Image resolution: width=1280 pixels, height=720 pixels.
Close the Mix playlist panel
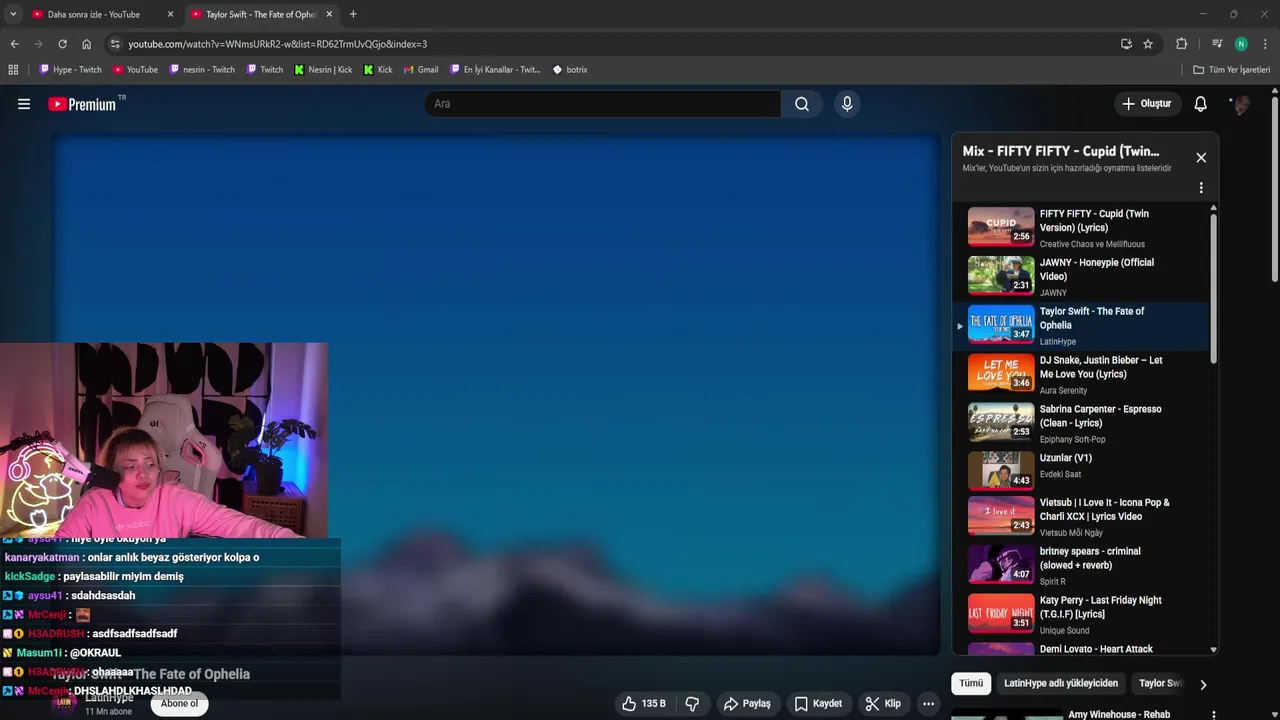click(1201, 158)
